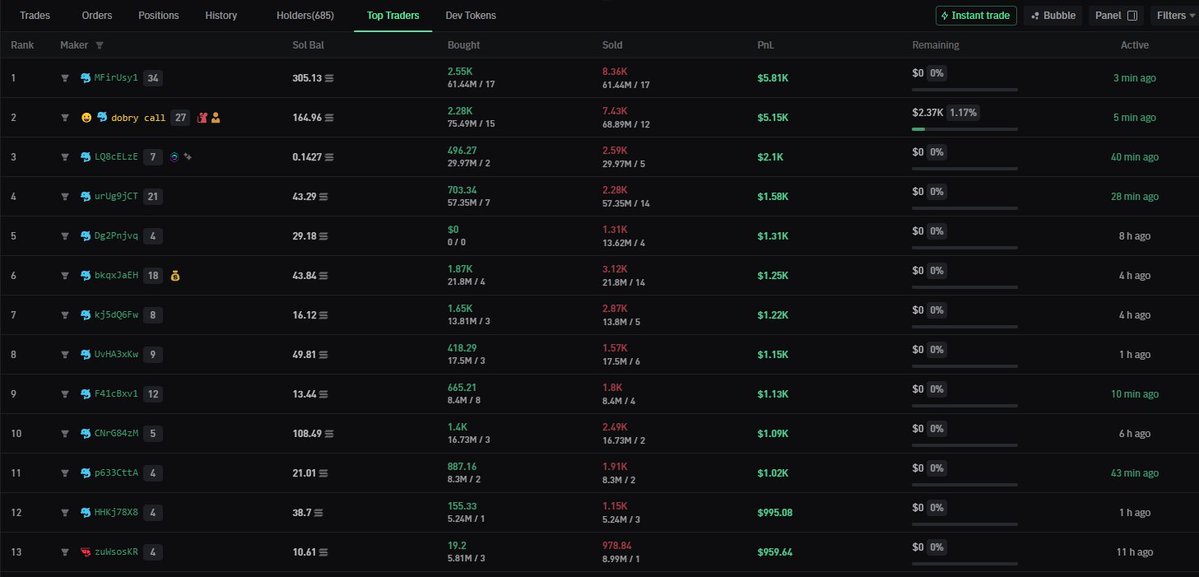
Task: Click the filter funnel in MFirUsy1 row
Action: 65,78
